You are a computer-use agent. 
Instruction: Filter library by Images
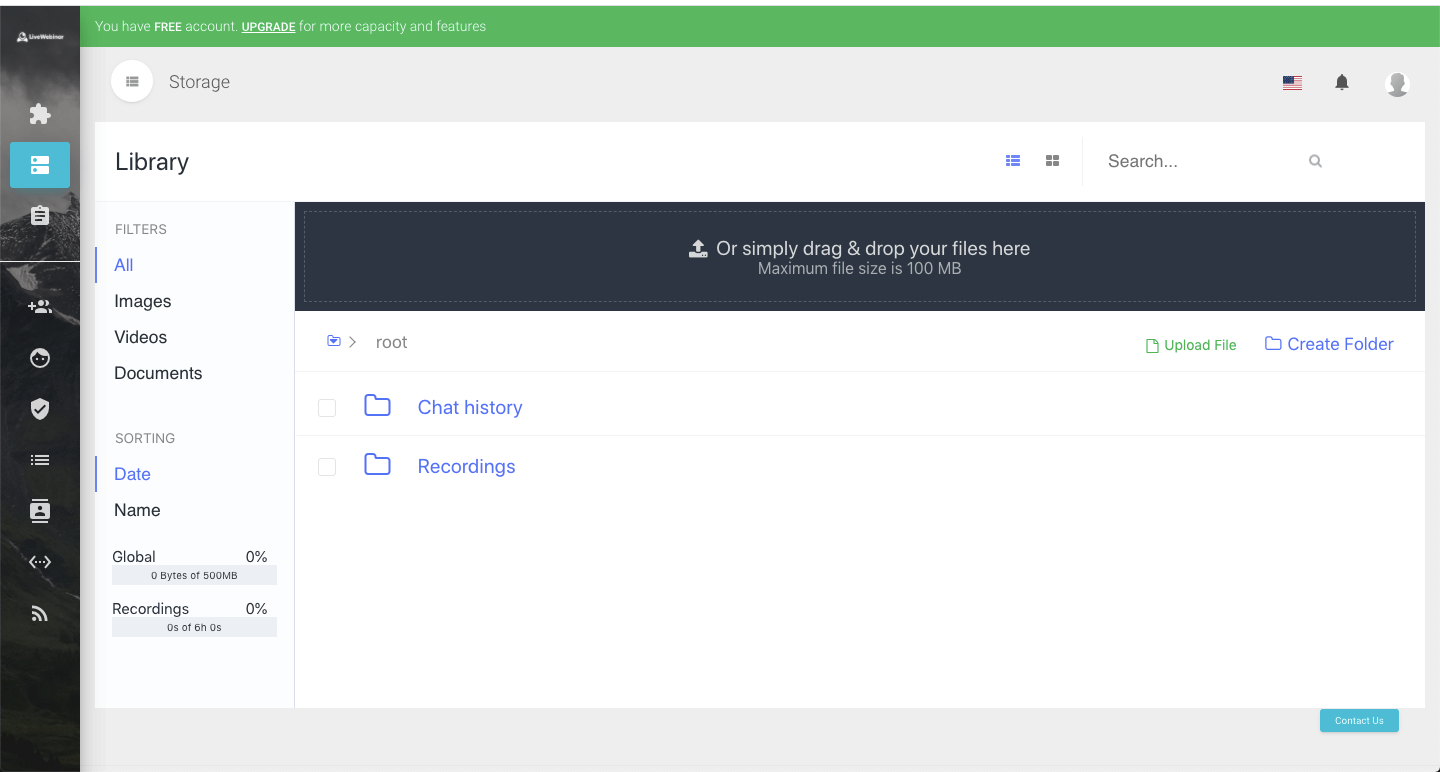[143, 301]
